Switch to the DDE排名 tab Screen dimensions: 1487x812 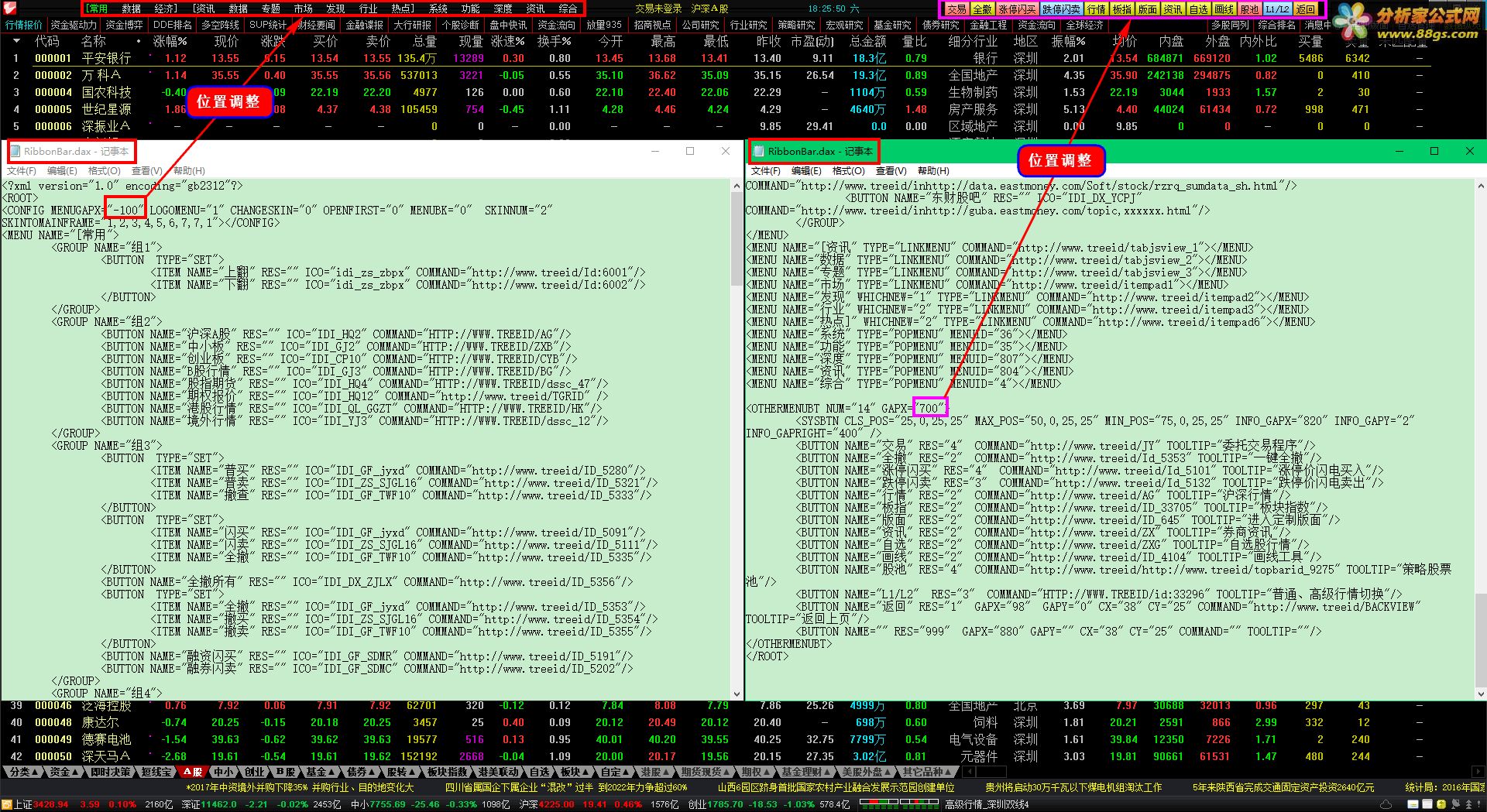(x=172, y=25)
